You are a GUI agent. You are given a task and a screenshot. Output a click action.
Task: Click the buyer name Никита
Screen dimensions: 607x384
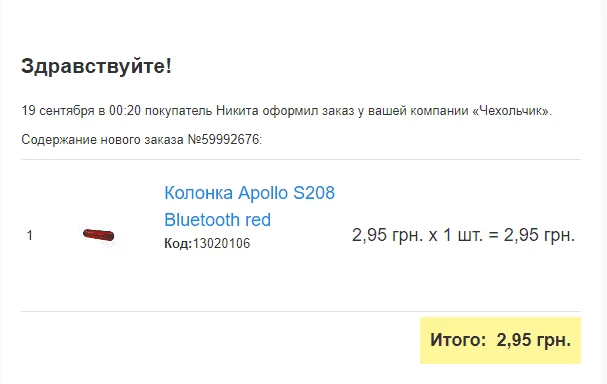(237, 111)
